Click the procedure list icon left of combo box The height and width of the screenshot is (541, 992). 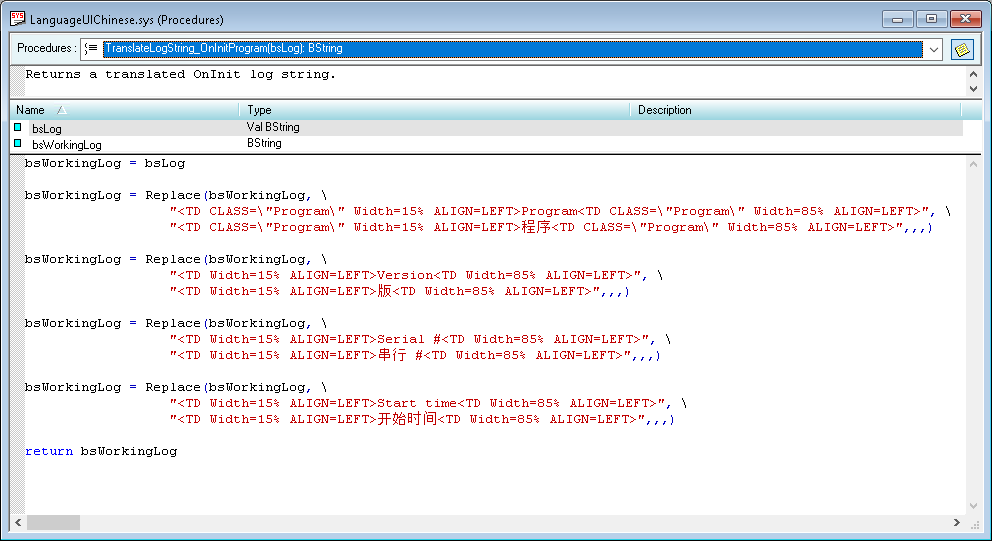(x=91, y=48)
